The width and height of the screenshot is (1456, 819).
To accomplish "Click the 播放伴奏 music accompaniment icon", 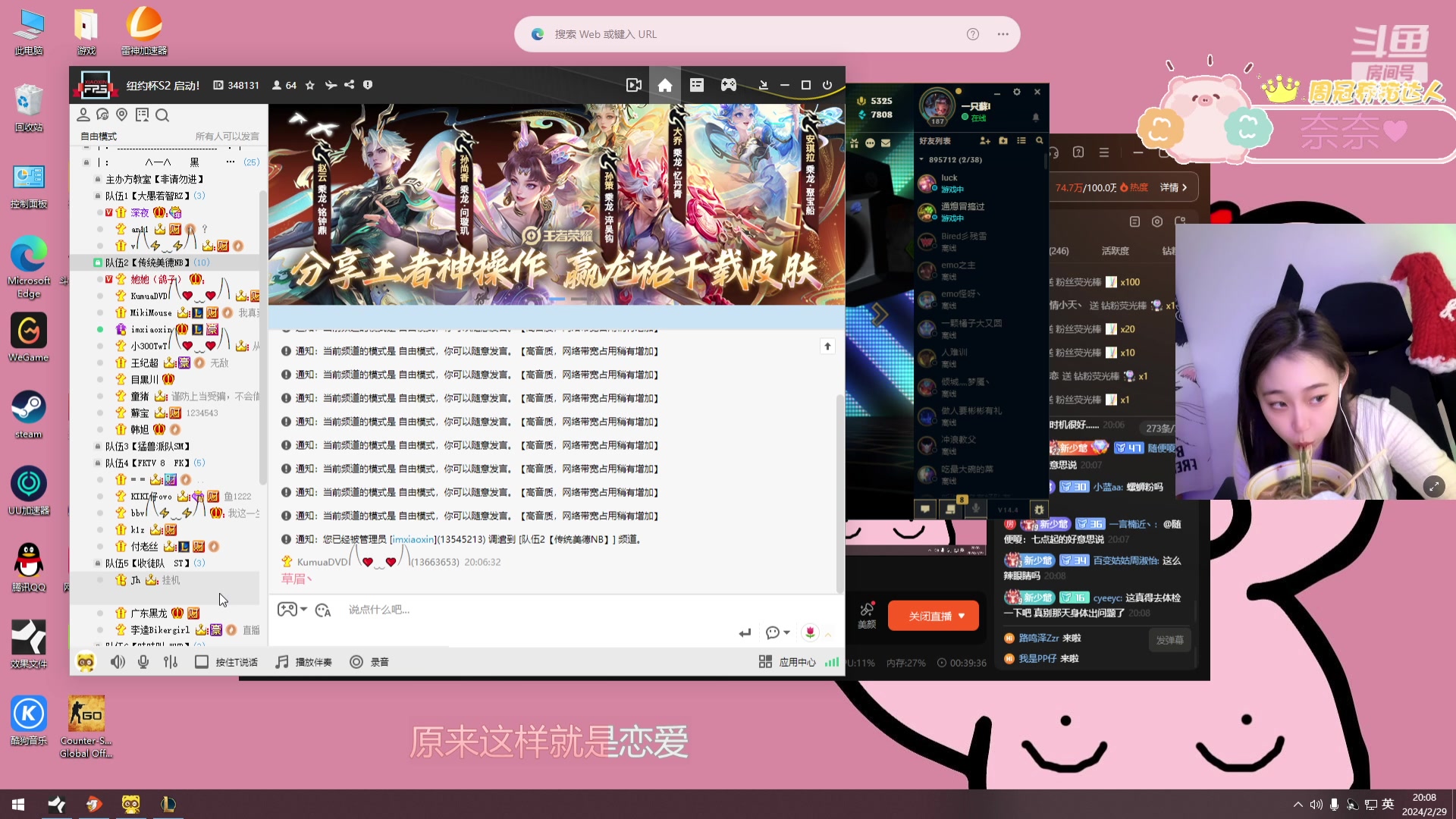I will click(282, 661).
